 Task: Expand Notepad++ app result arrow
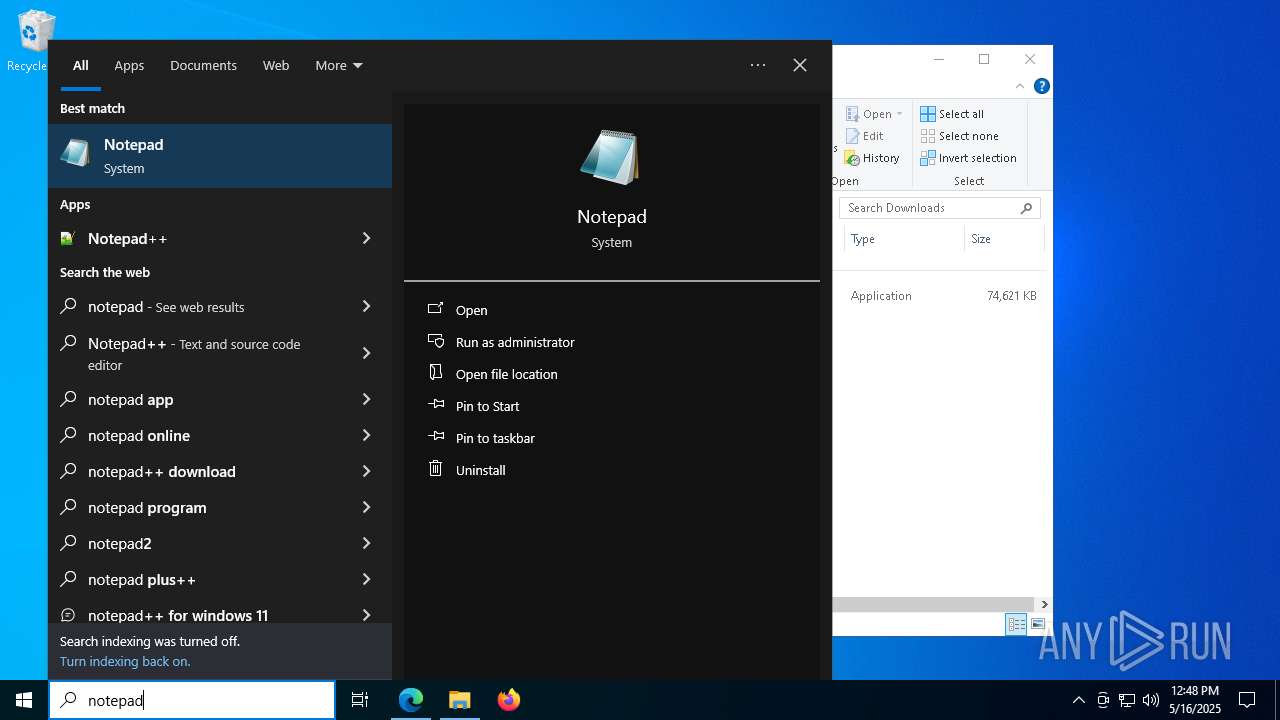(x=366, y=238)
